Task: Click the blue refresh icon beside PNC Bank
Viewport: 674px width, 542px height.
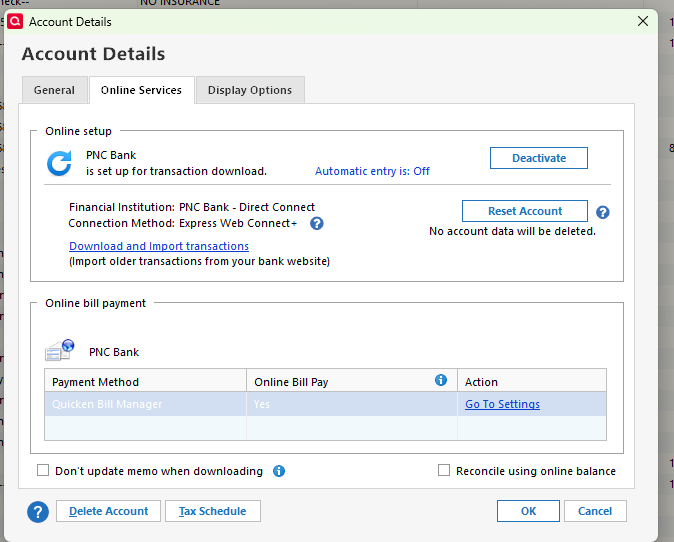Action: [59, 163]
